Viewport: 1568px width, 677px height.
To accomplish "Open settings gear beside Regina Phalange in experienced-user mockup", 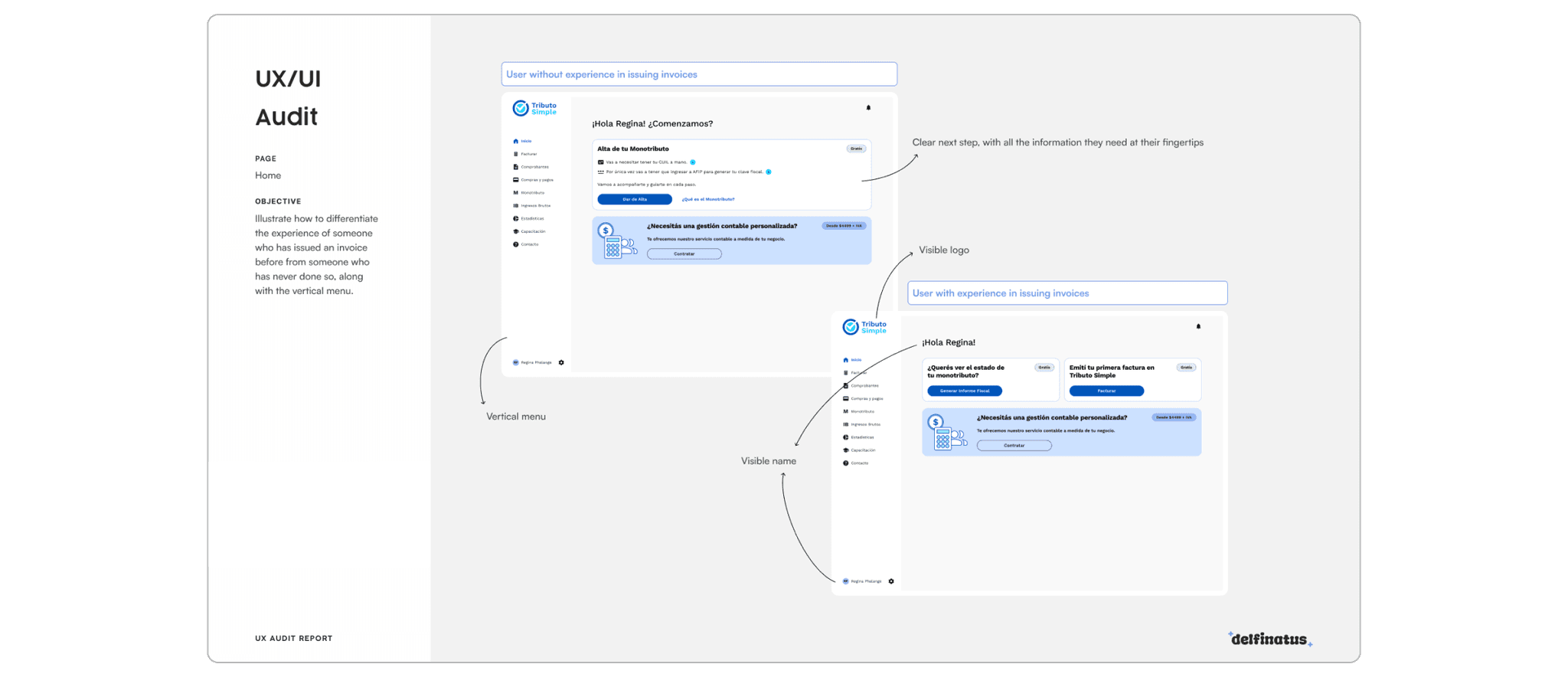I will point(891,581).
